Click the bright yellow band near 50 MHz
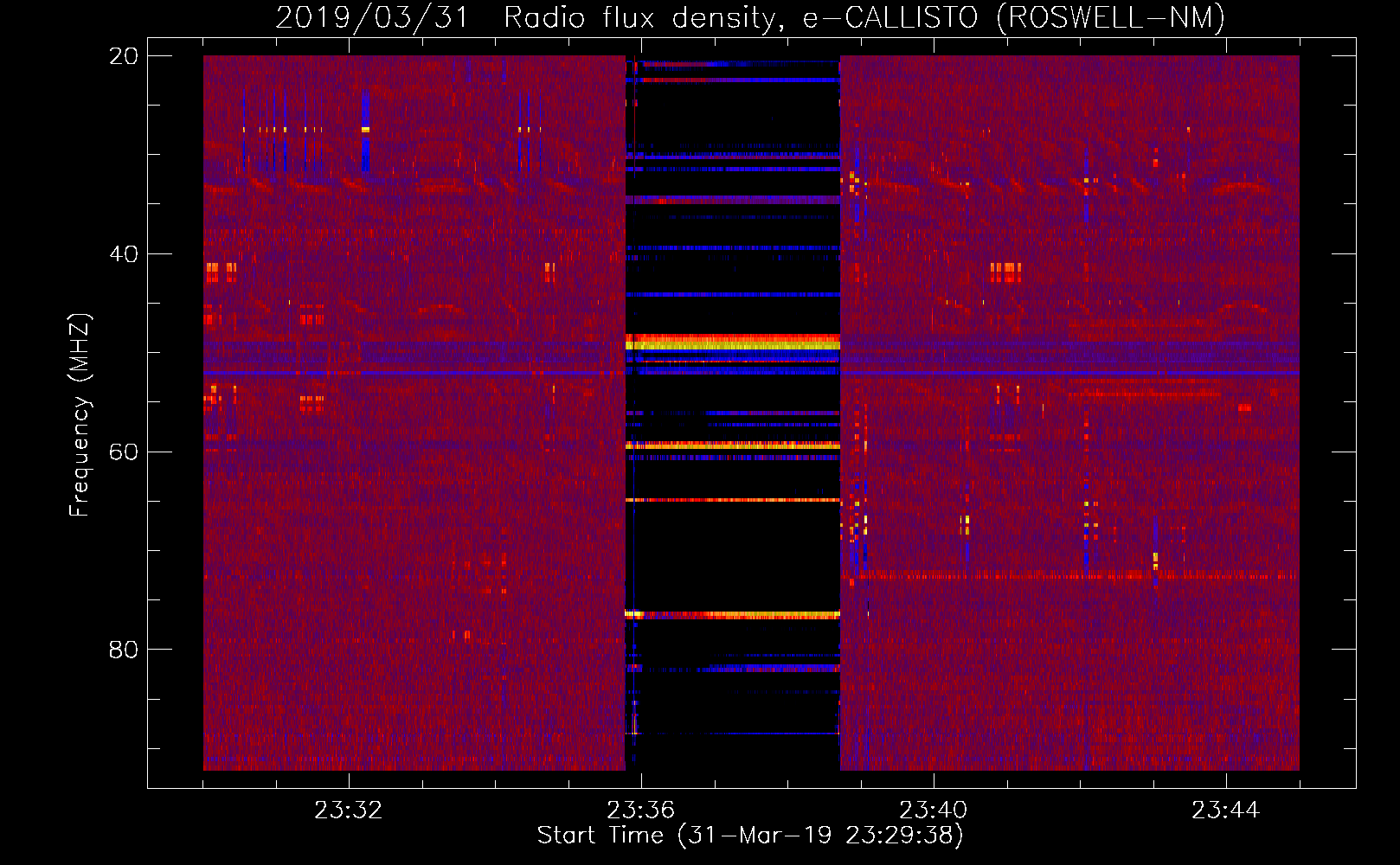Screen dimensions: 1400x865 click(733, 343)
